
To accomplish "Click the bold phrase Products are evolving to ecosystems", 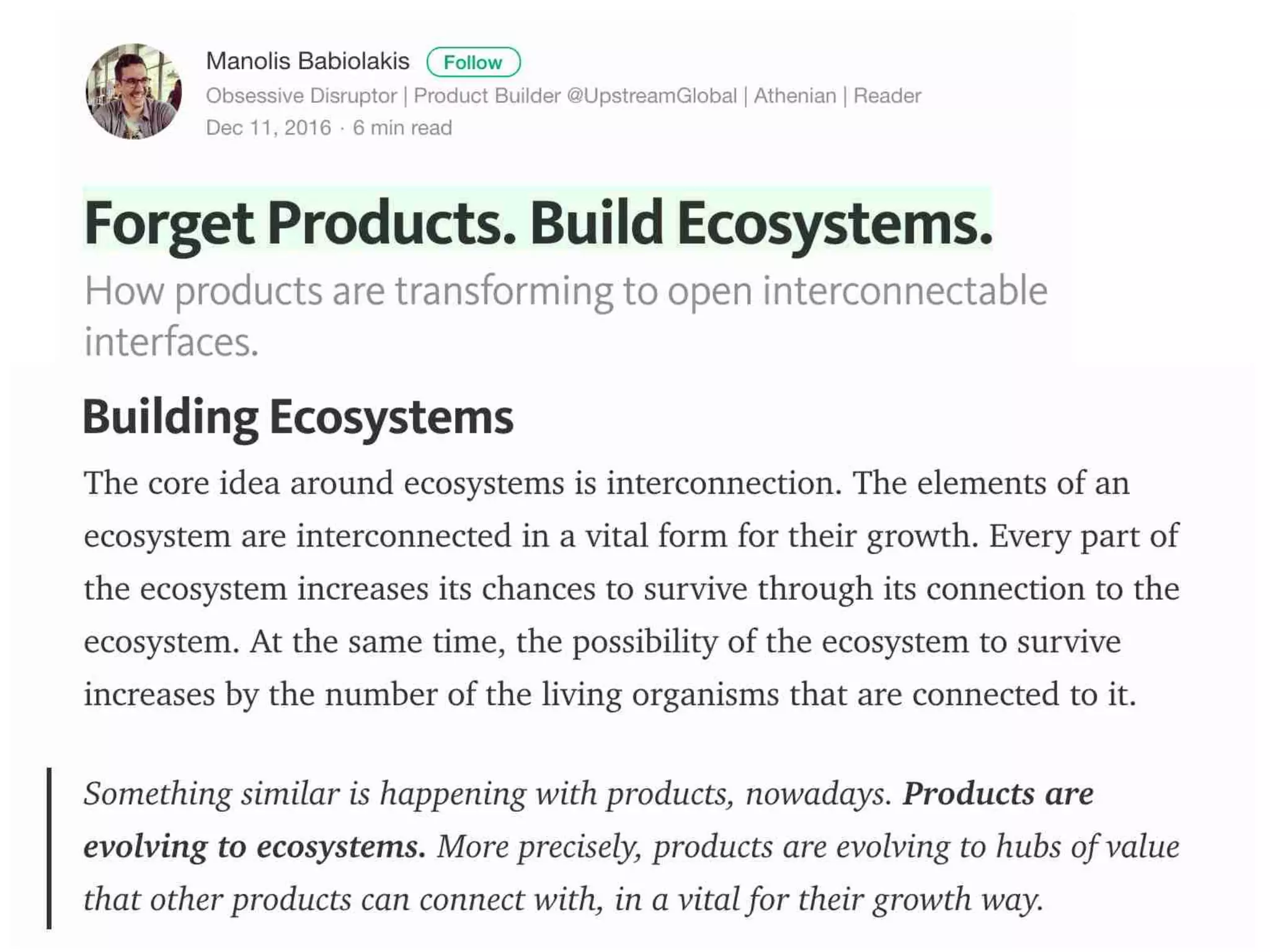I will (x=588, y=820).
